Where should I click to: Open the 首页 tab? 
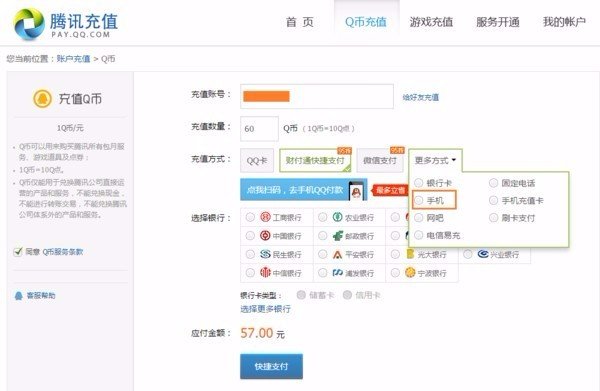(300, 22)
